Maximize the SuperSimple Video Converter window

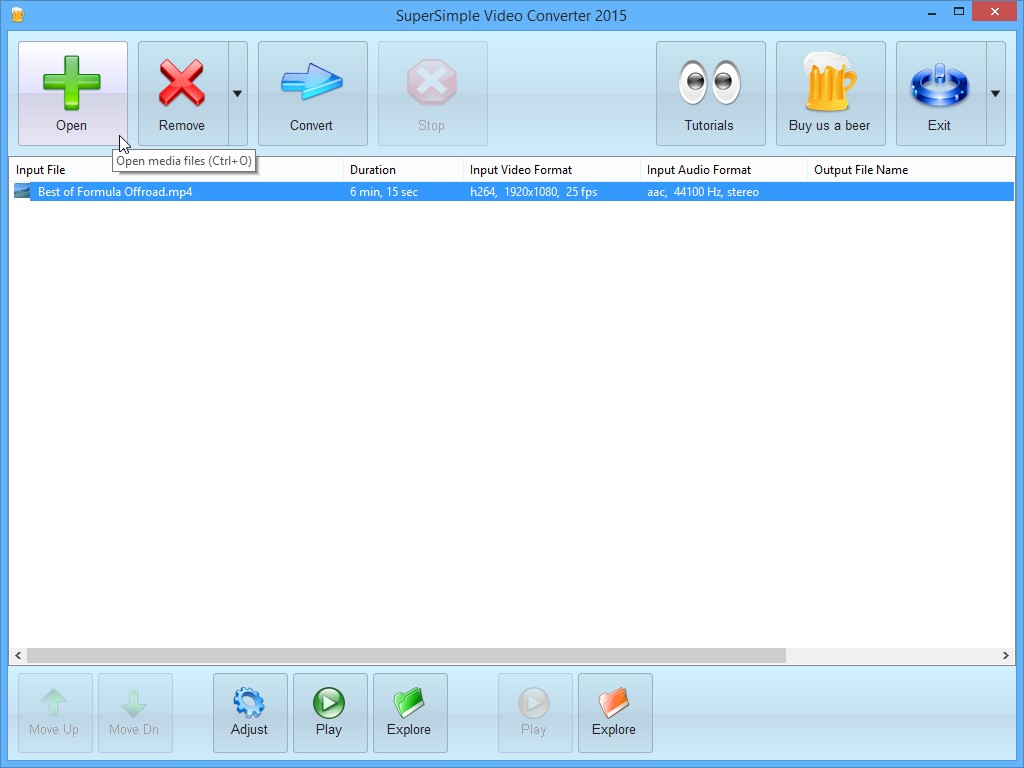[959, 12]
